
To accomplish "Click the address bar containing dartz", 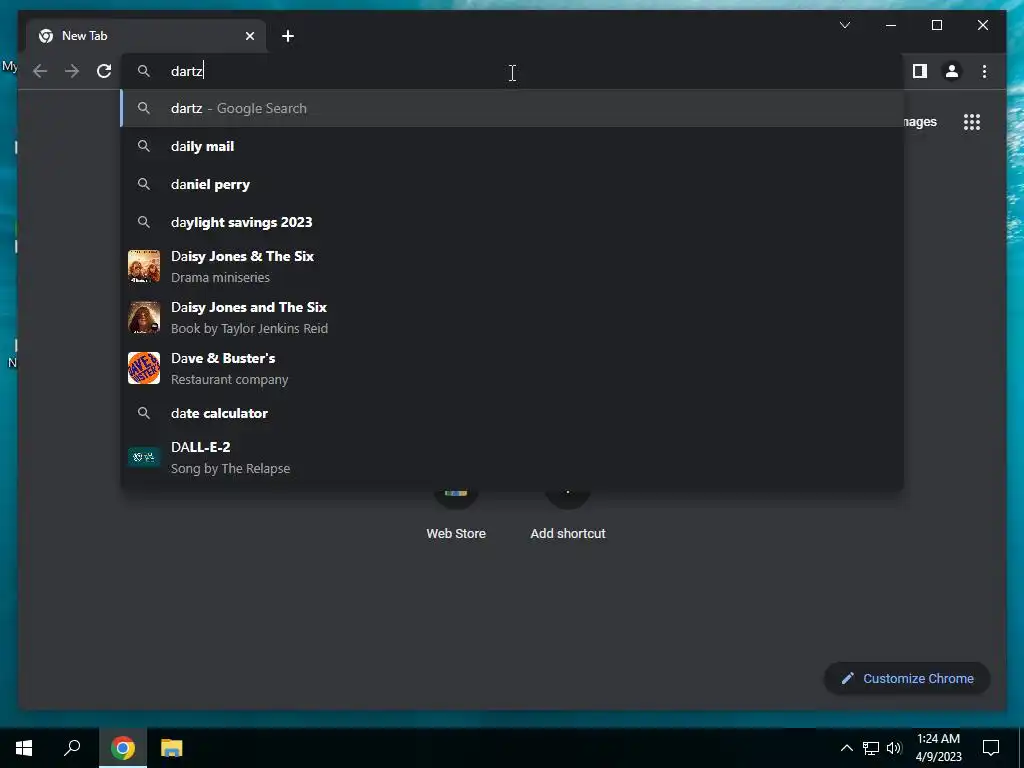I will (x=513, y=71).
